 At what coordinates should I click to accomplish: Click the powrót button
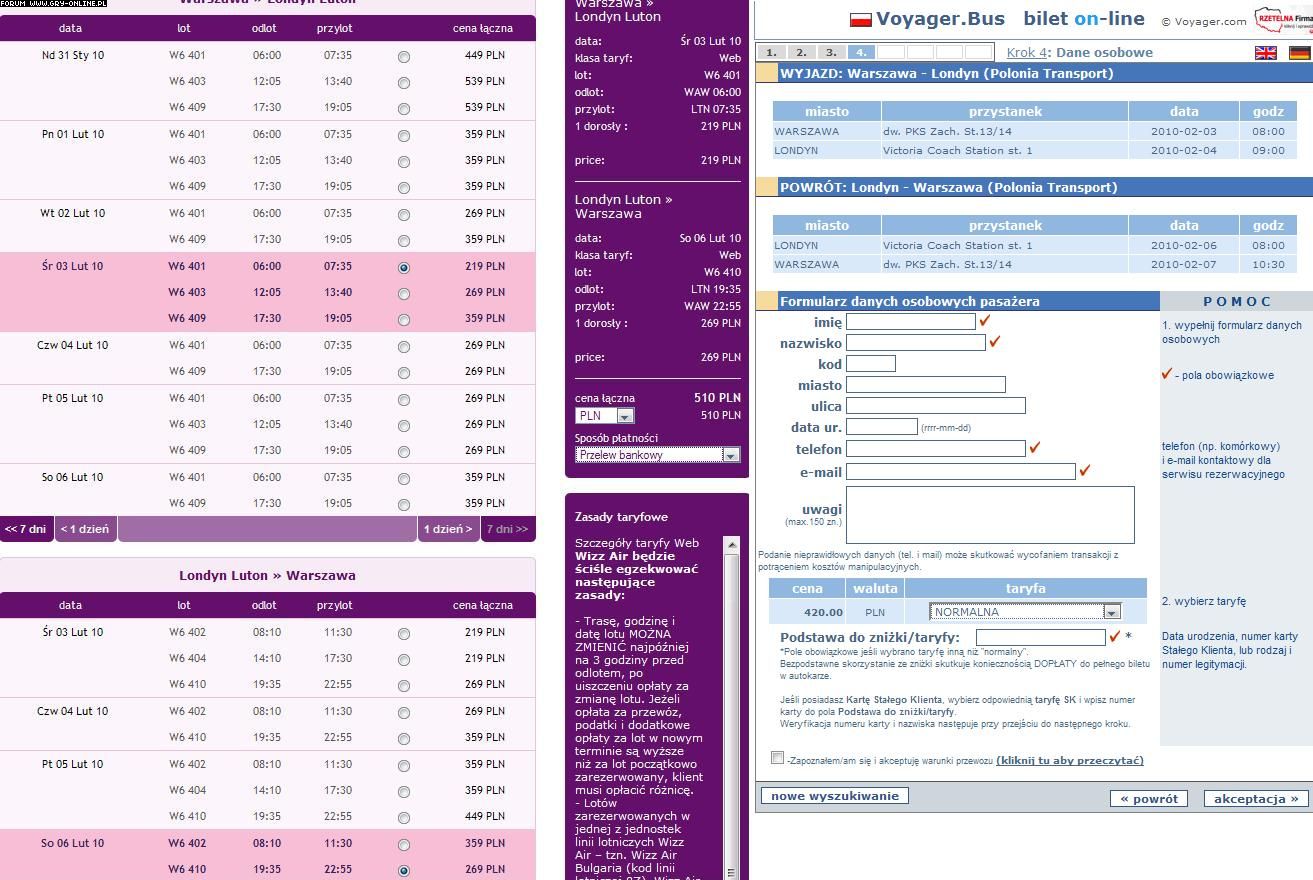tap(1149, 799)
